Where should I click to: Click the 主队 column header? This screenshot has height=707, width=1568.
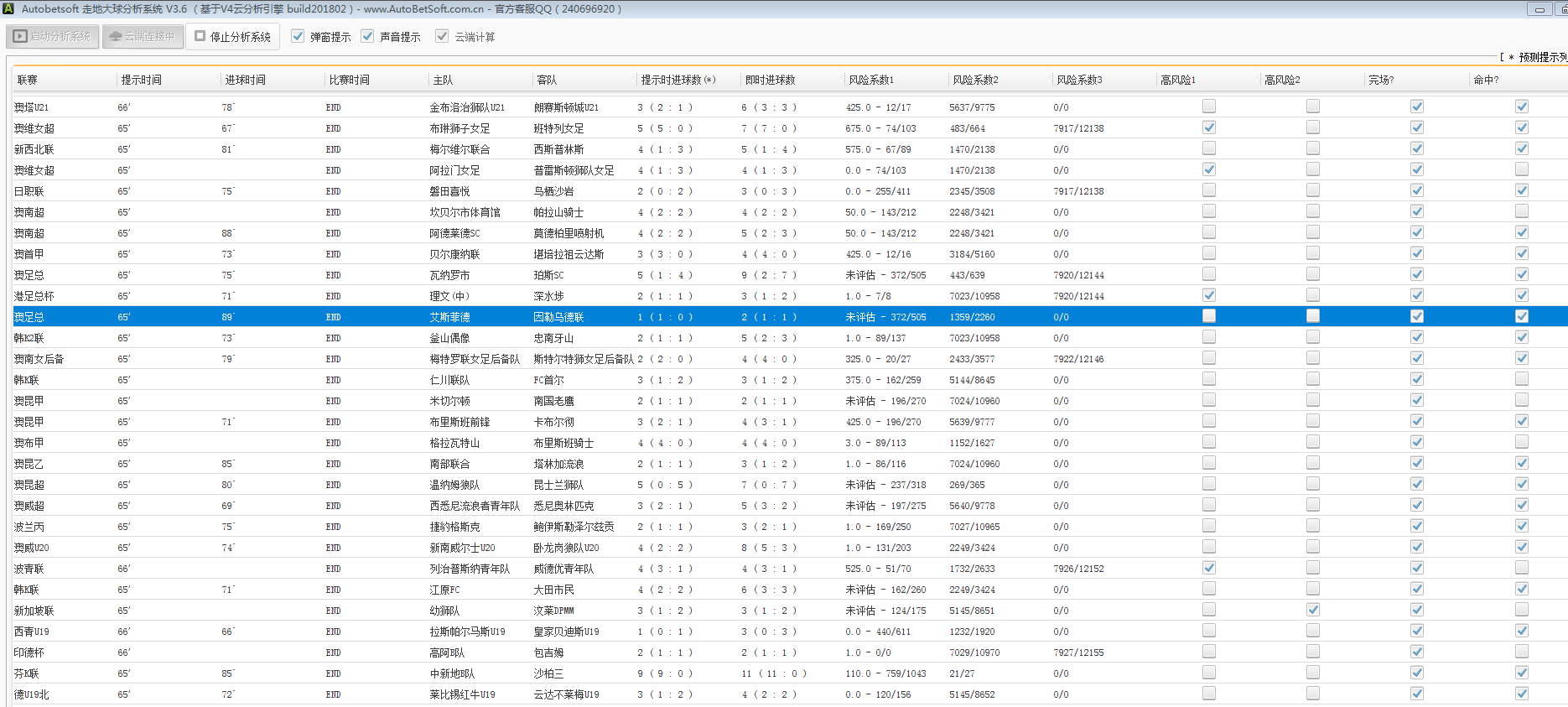coord(443,80)
